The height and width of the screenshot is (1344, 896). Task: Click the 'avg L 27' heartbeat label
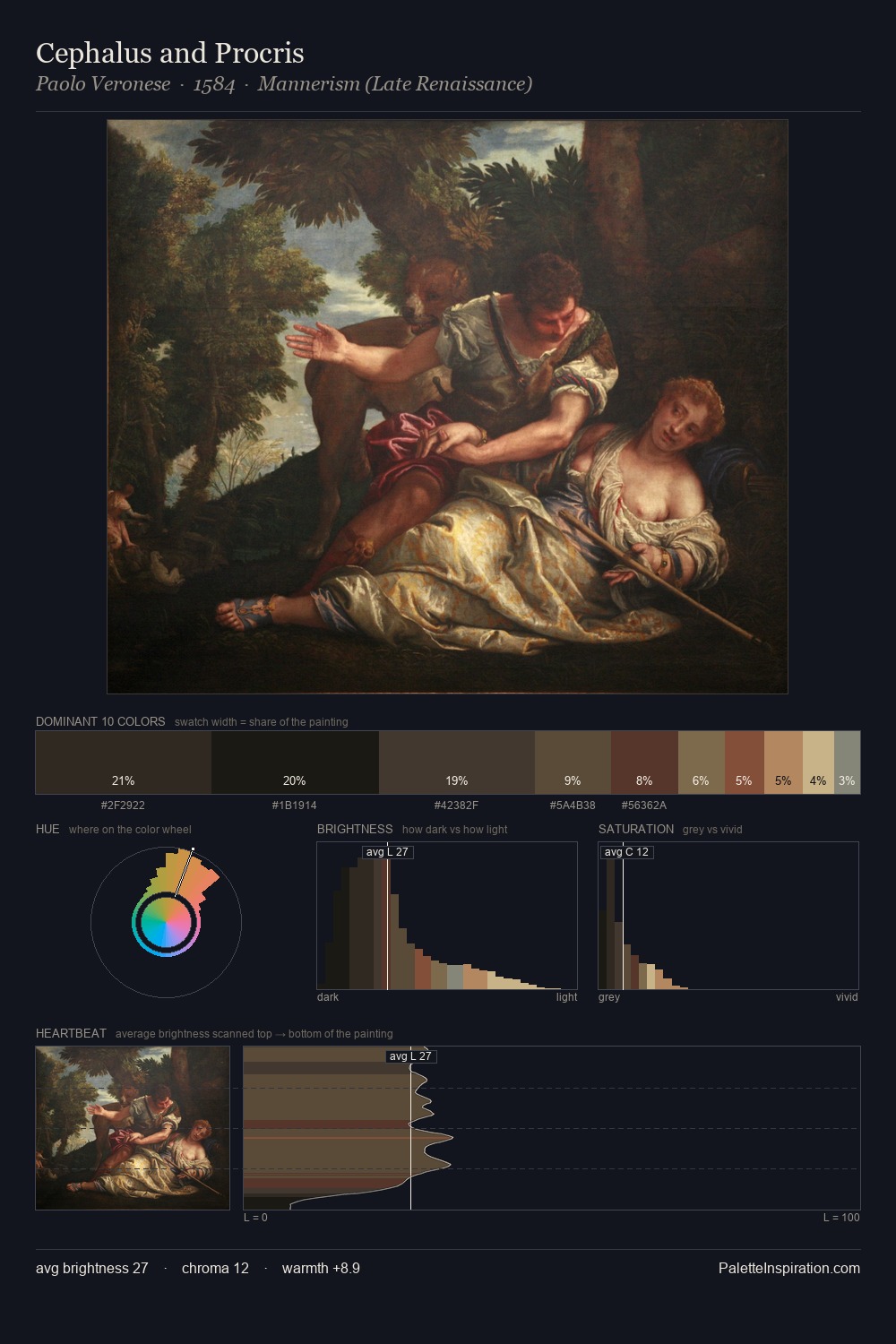coord(410,1056)
